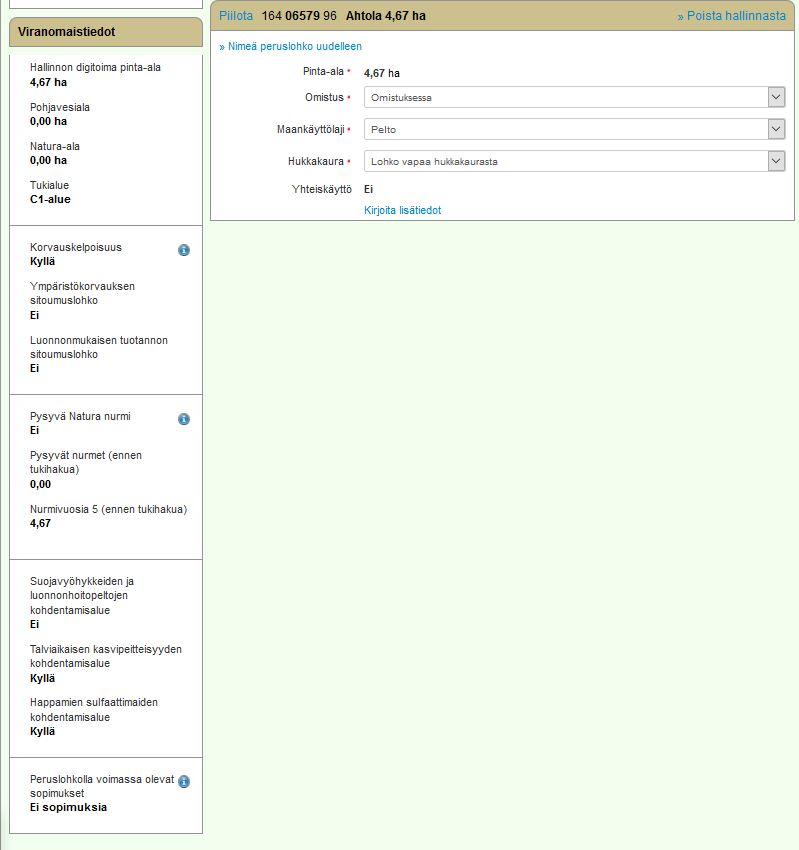Screen dimensions: 799x850
Task: Click the C1-alue value under Tukialue
Action: (50, 199)
